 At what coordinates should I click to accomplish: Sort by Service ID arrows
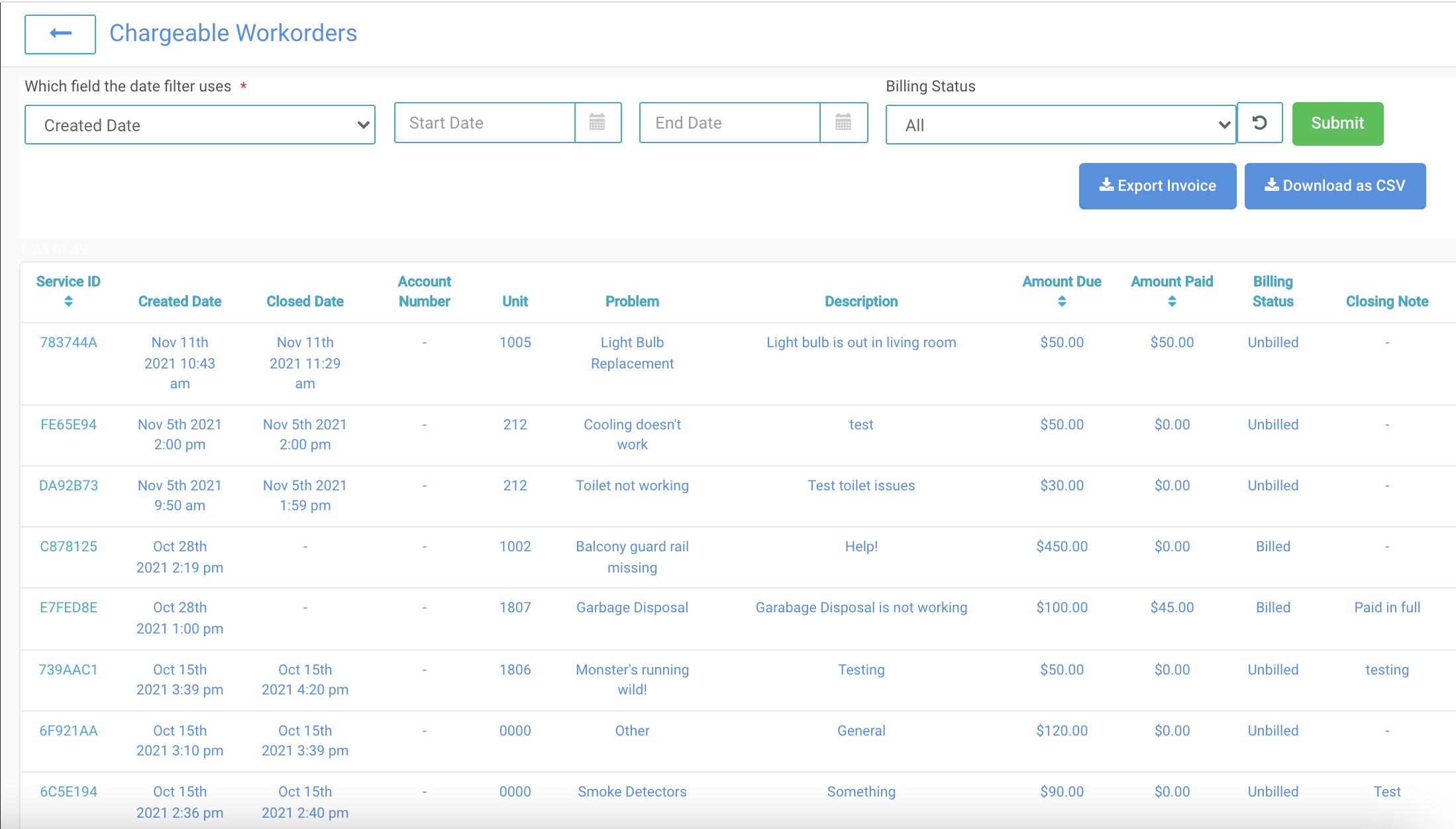pos(68,302)
